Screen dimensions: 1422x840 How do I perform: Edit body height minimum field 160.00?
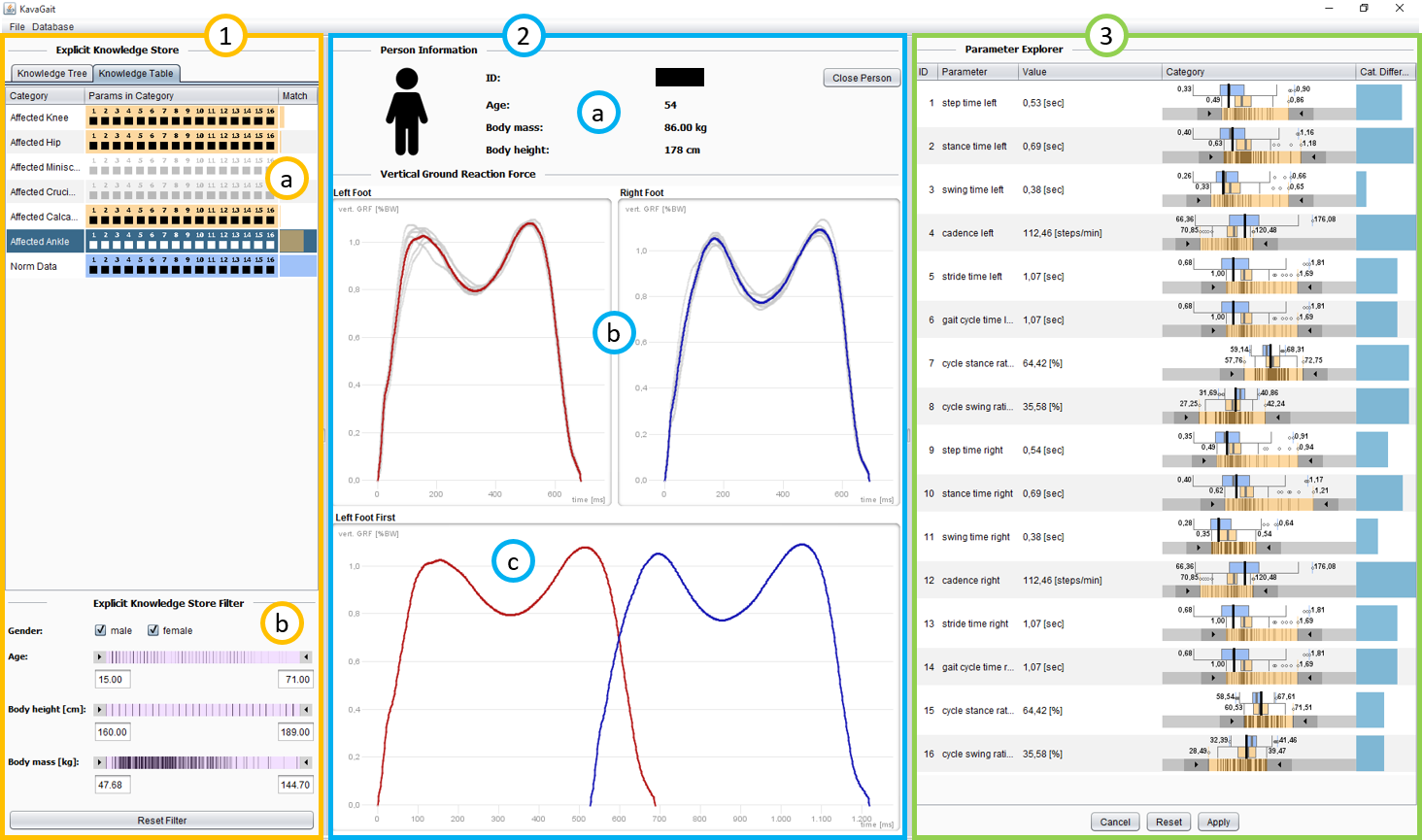tap(112, 732)
